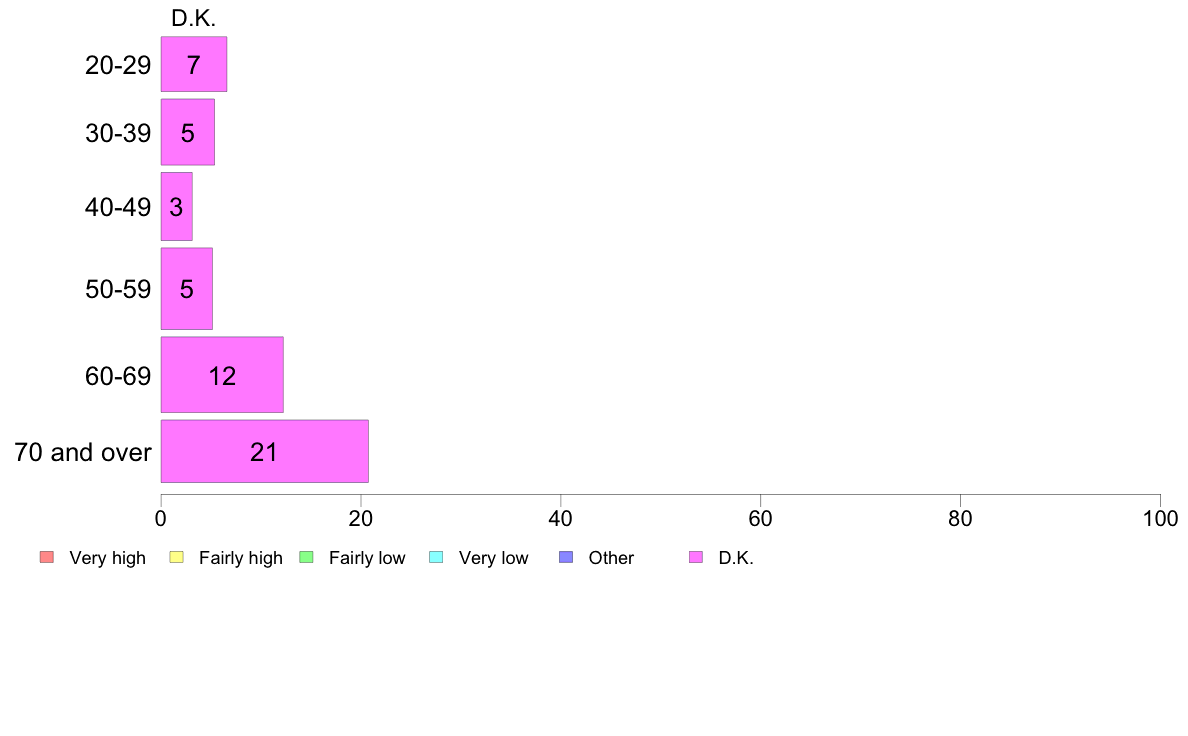Click the Fairly high yellow legend swatch
1188x736 pixels.
click(177, 557)
